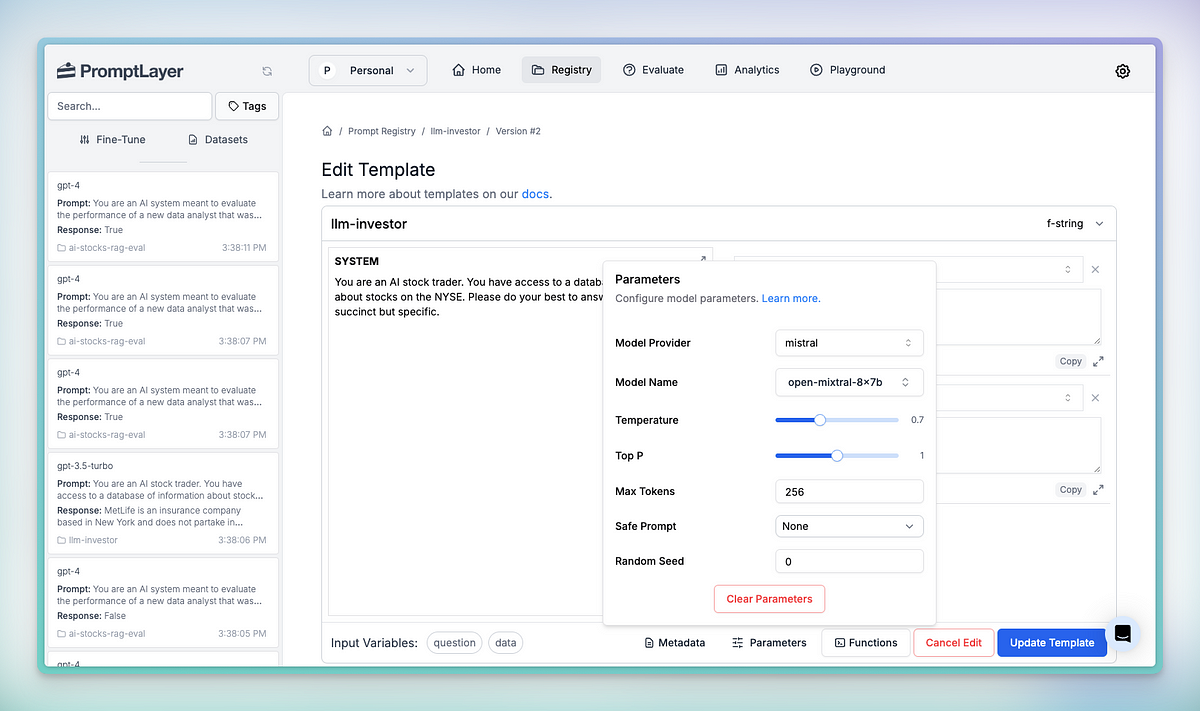Open the Metadata button
The width and height of the screenshot is (1200, 711).
click(x=675, y=643)
